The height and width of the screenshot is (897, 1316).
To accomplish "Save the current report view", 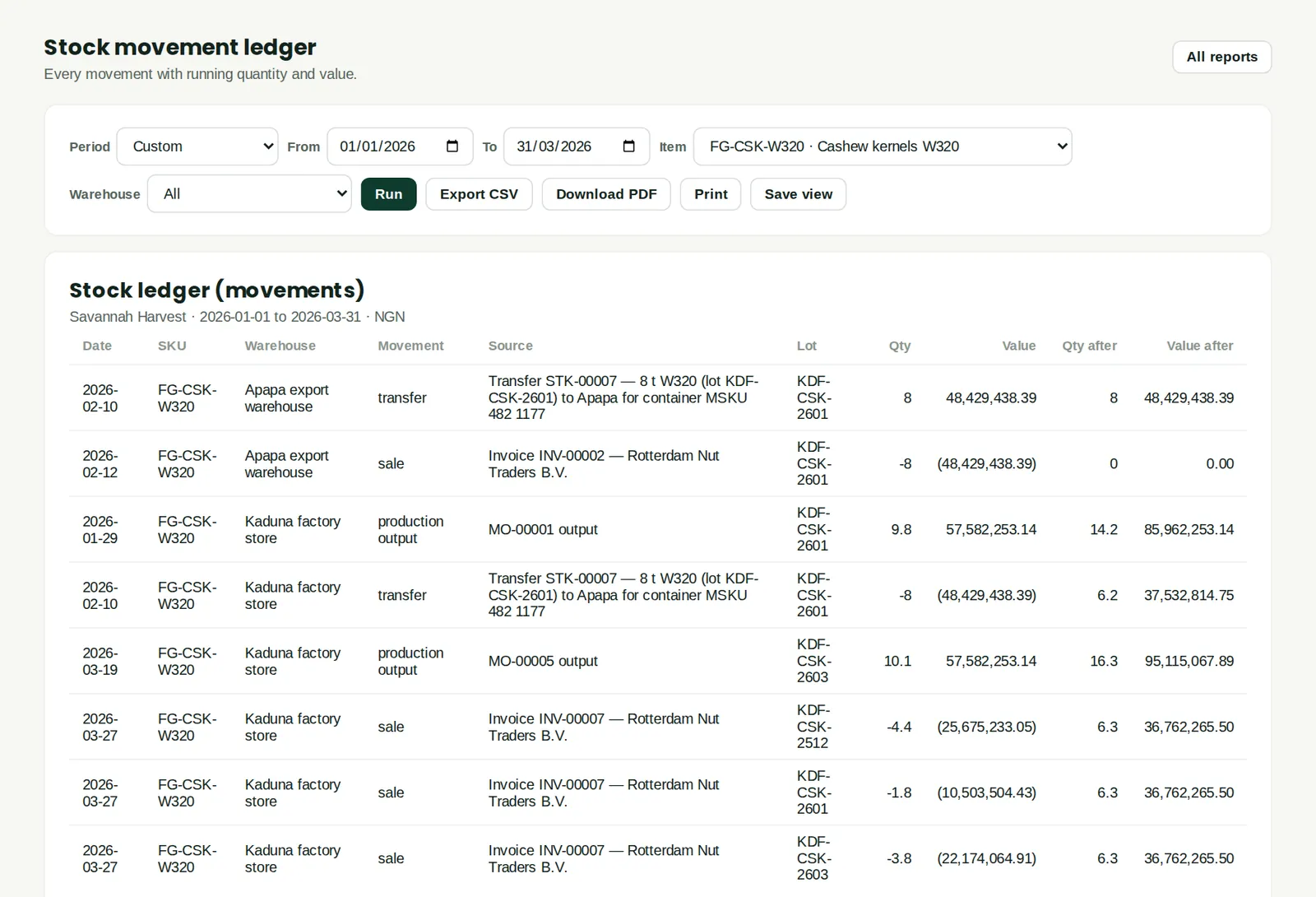I will pos(798,194).
